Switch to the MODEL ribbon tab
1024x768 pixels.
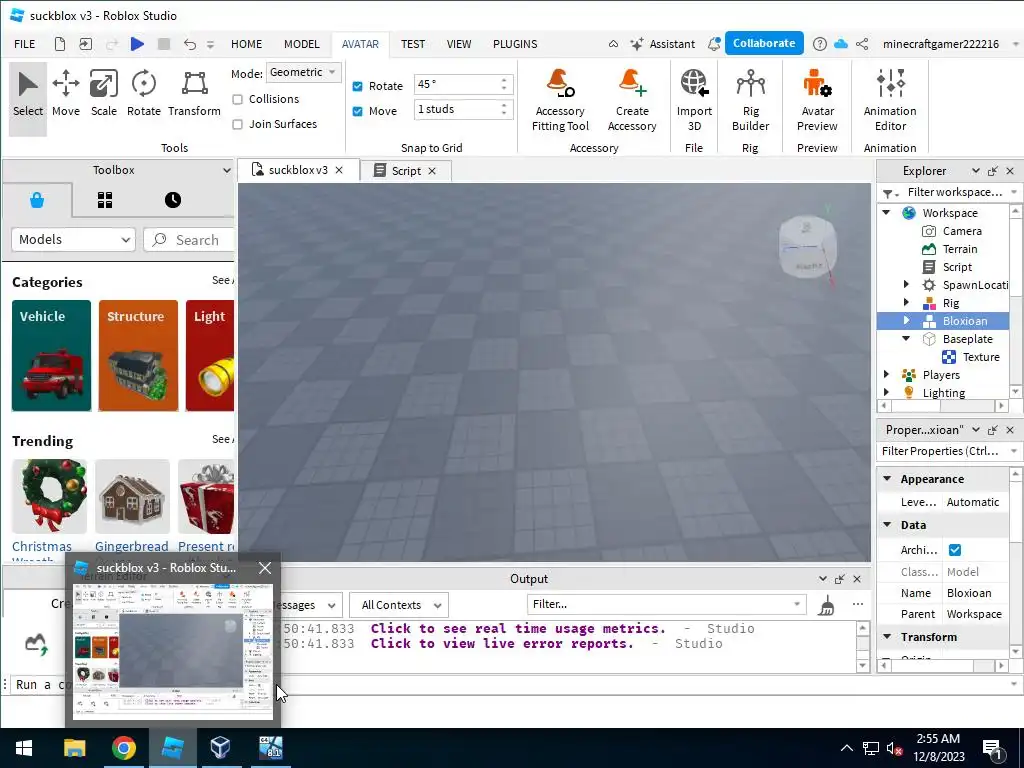(302, 44)
